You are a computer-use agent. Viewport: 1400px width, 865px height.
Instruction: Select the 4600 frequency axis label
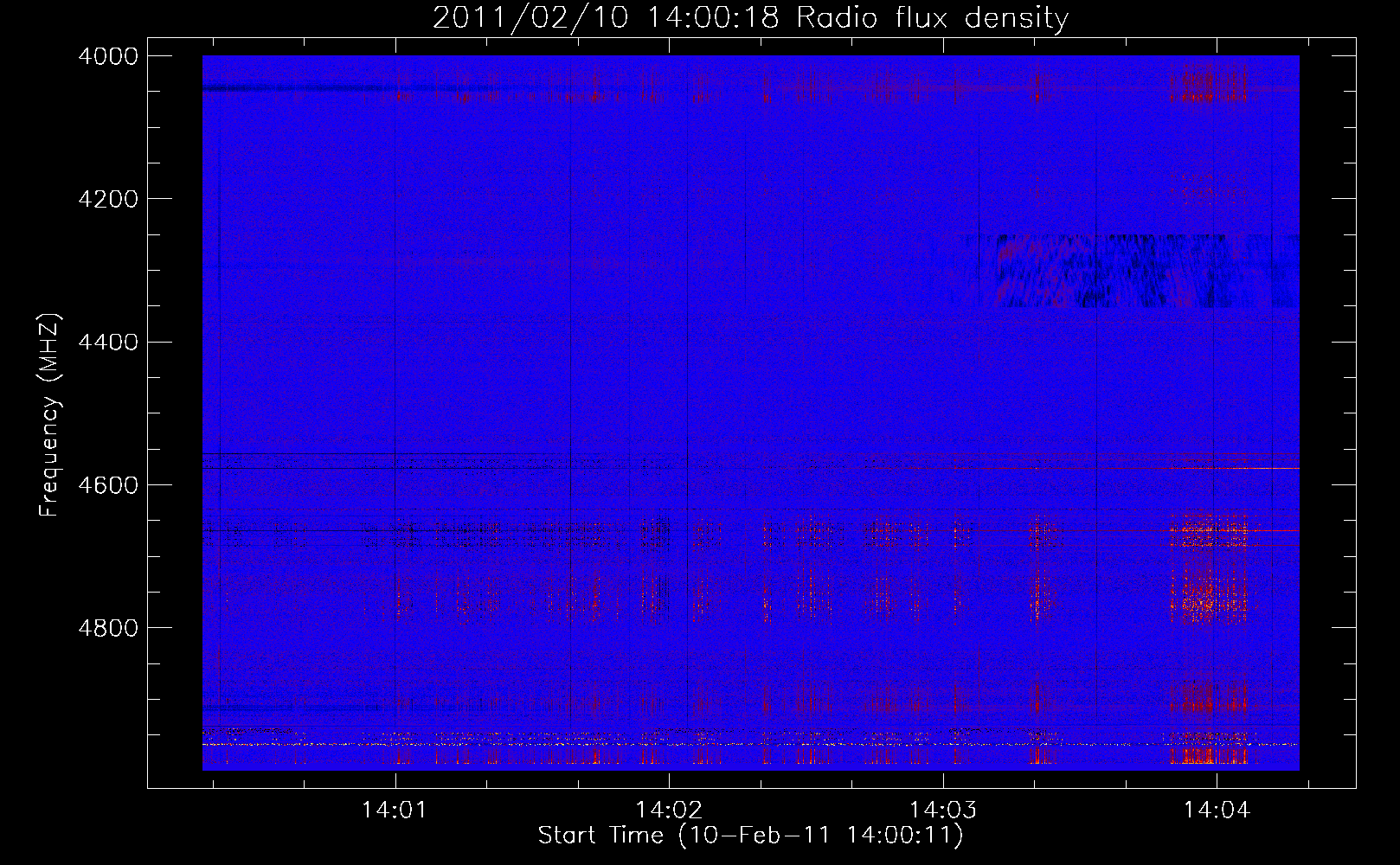click(108, 484)
